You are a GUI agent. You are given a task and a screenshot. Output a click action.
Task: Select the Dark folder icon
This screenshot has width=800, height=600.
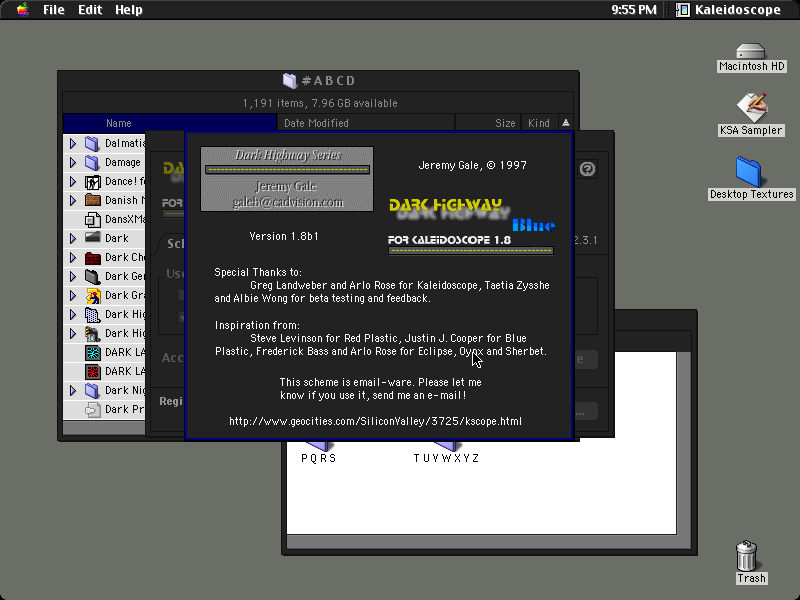pos(92,237)
